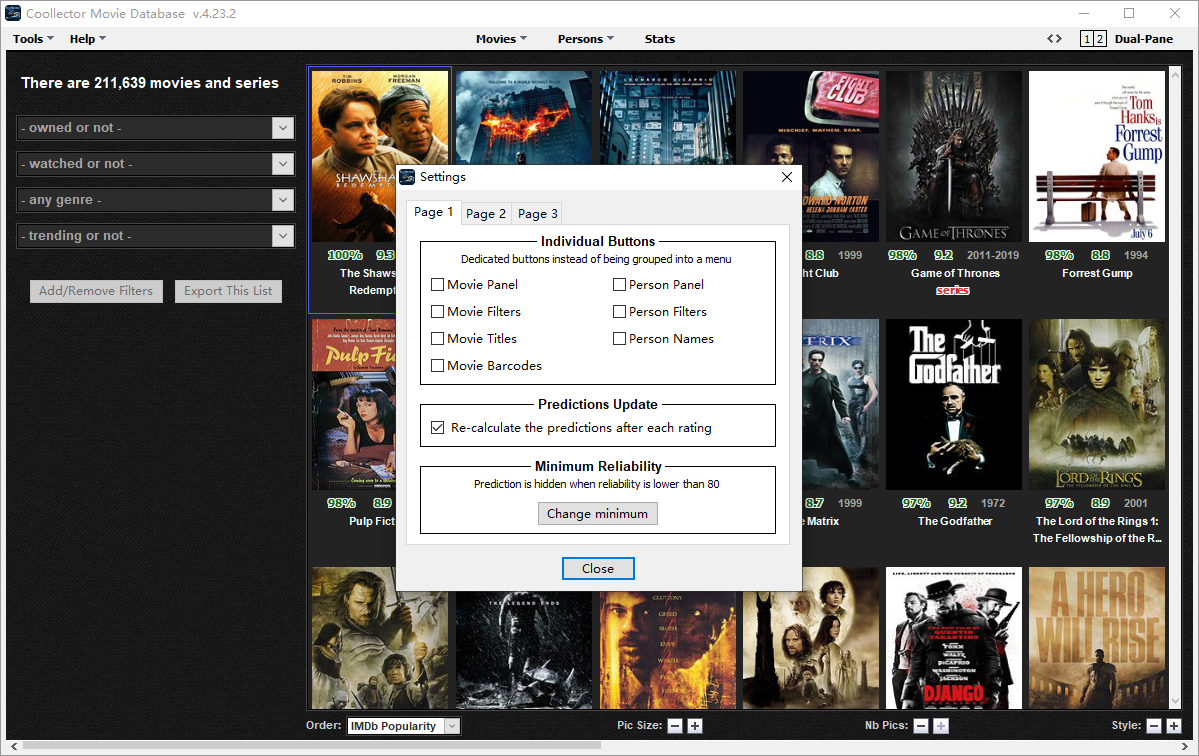Check the Person Filters option
Image resolution: width=1199 pixels, height=756 pixels.
pyautogui.click(x=620, y=312)
